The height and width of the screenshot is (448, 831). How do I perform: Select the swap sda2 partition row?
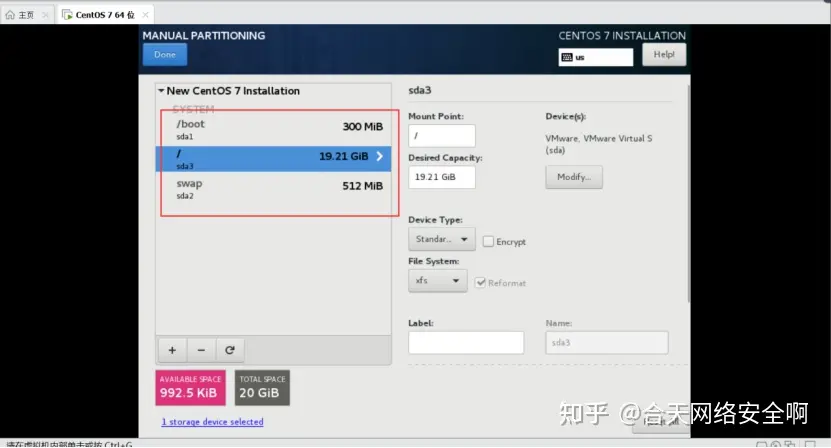pos(273,189)
